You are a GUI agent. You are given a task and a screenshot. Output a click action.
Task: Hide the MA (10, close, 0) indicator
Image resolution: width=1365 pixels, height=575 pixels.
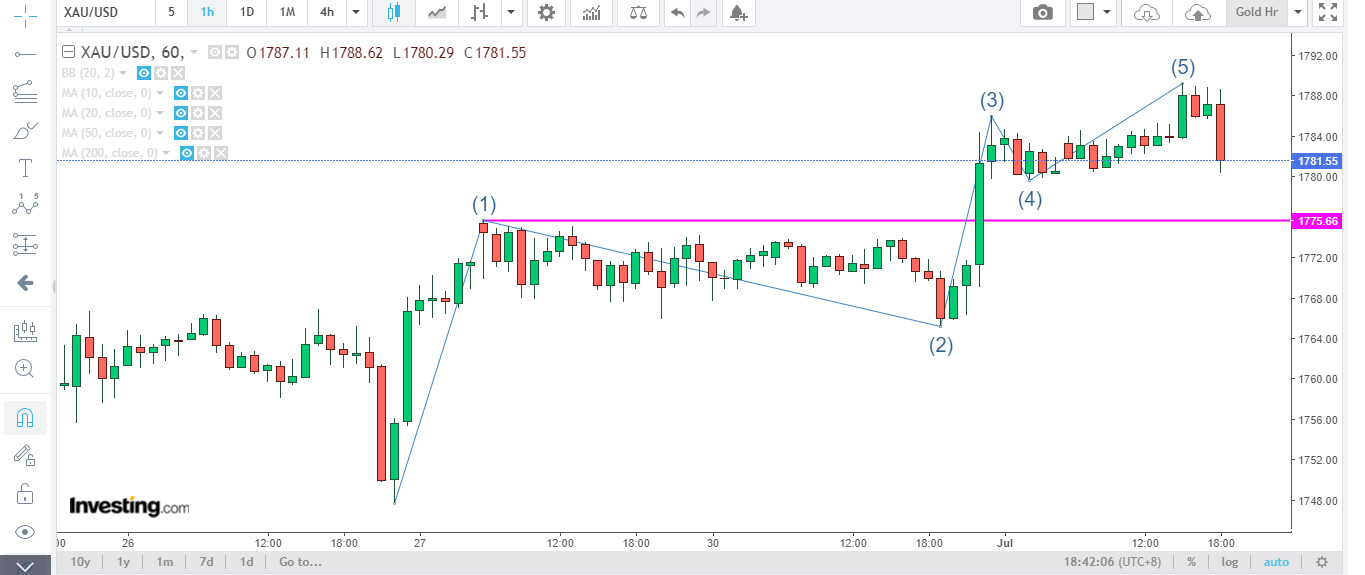(x=181, y=93)
